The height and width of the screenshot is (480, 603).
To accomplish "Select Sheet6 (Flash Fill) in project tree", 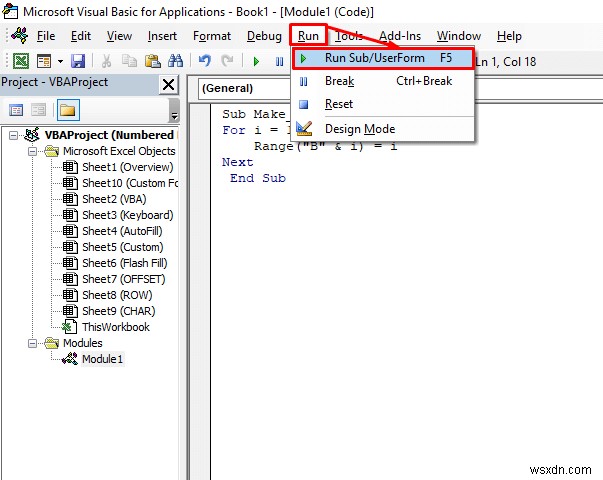I will pos(125,263).
